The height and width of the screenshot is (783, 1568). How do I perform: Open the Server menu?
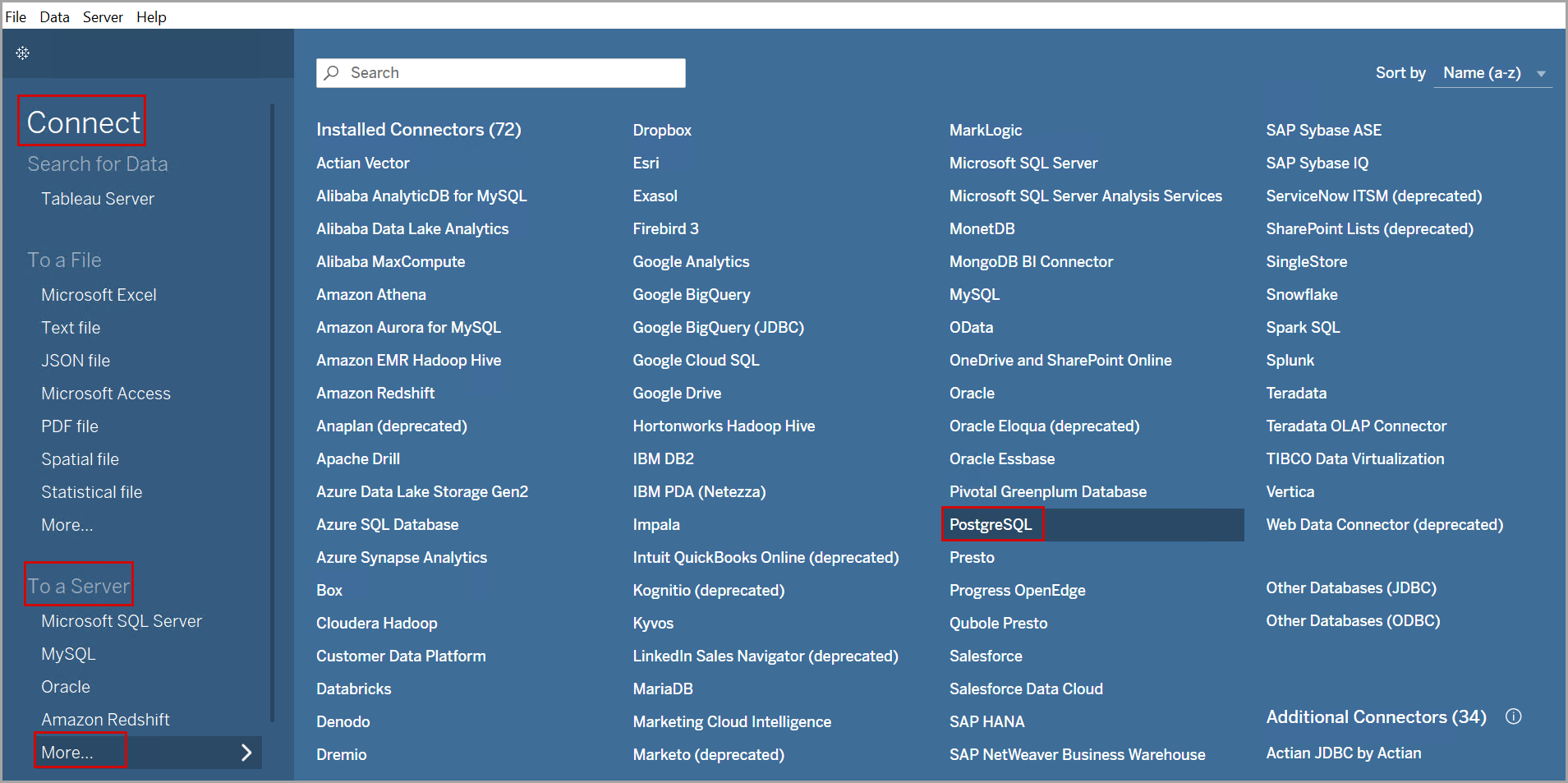(x=103, y=16)
